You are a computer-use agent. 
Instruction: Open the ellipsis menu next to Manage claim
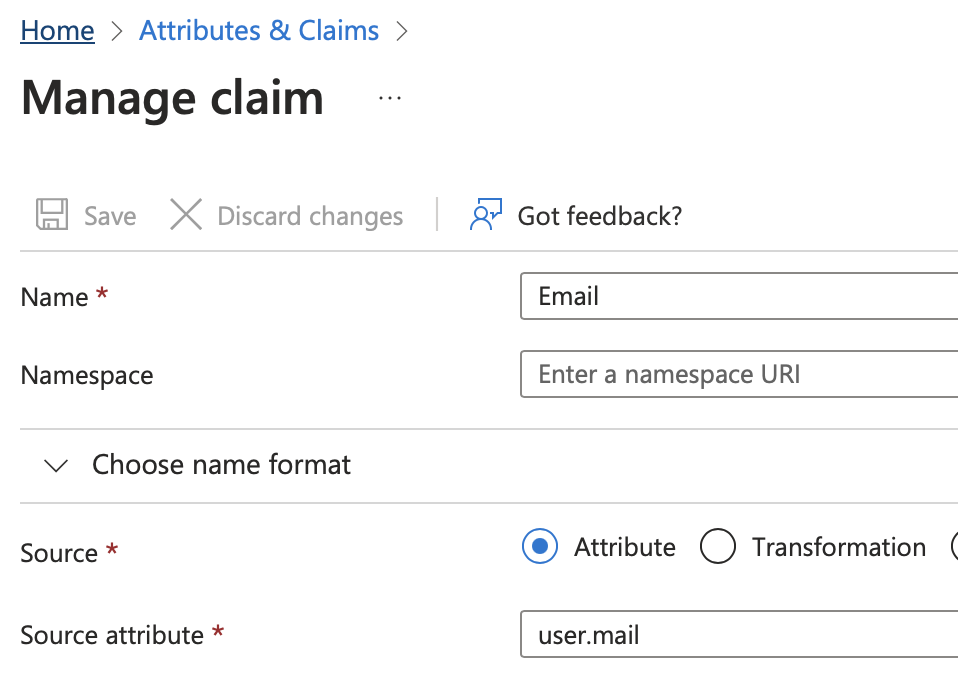(x=389, y=97)
